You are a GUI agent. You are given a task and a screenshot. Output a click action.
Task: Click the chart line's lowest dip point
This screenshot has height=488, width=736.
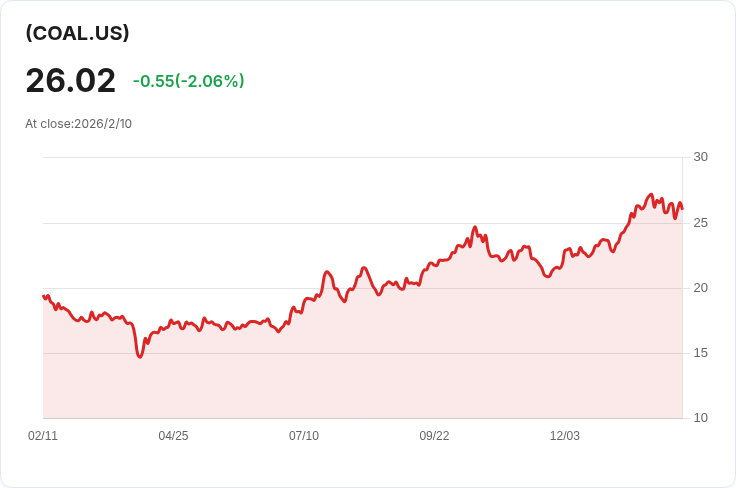tap(140, 357)
